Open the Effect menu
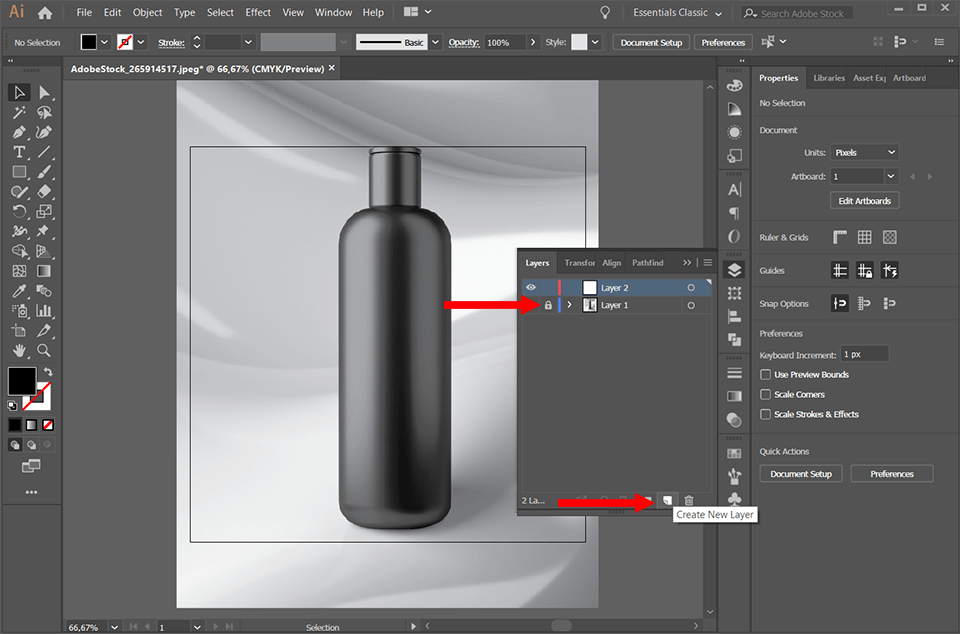 pos(257,12)
